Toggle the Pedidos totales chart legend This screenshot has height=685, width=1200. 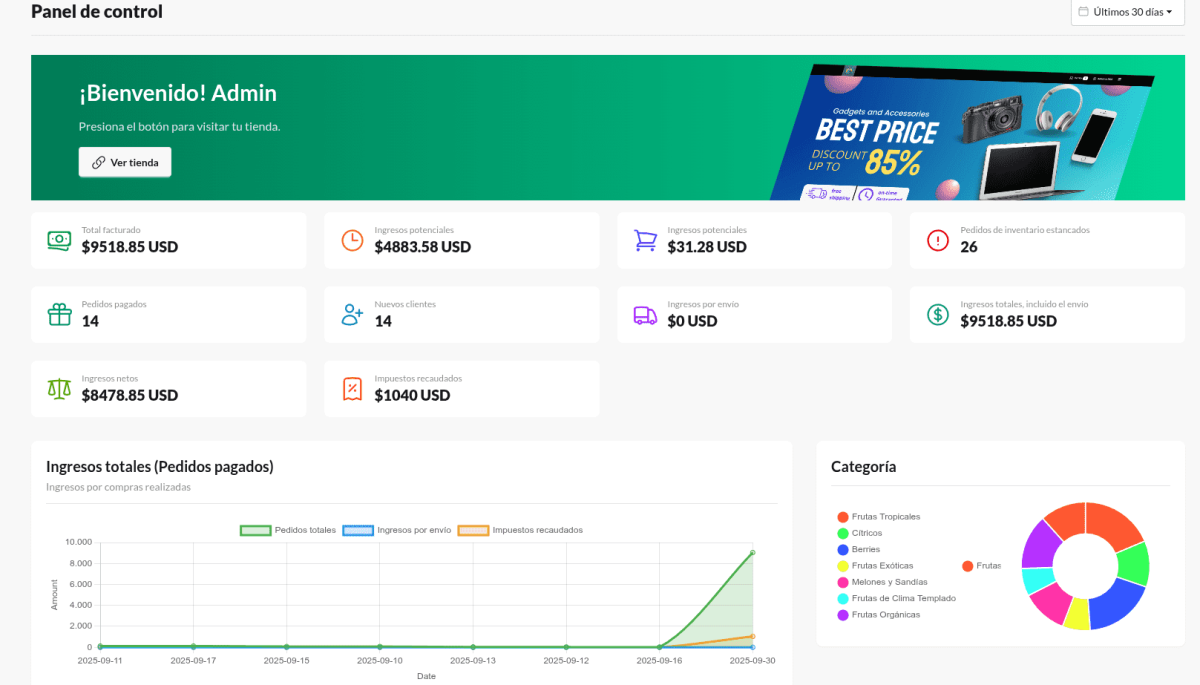click(x=288, y=530)
